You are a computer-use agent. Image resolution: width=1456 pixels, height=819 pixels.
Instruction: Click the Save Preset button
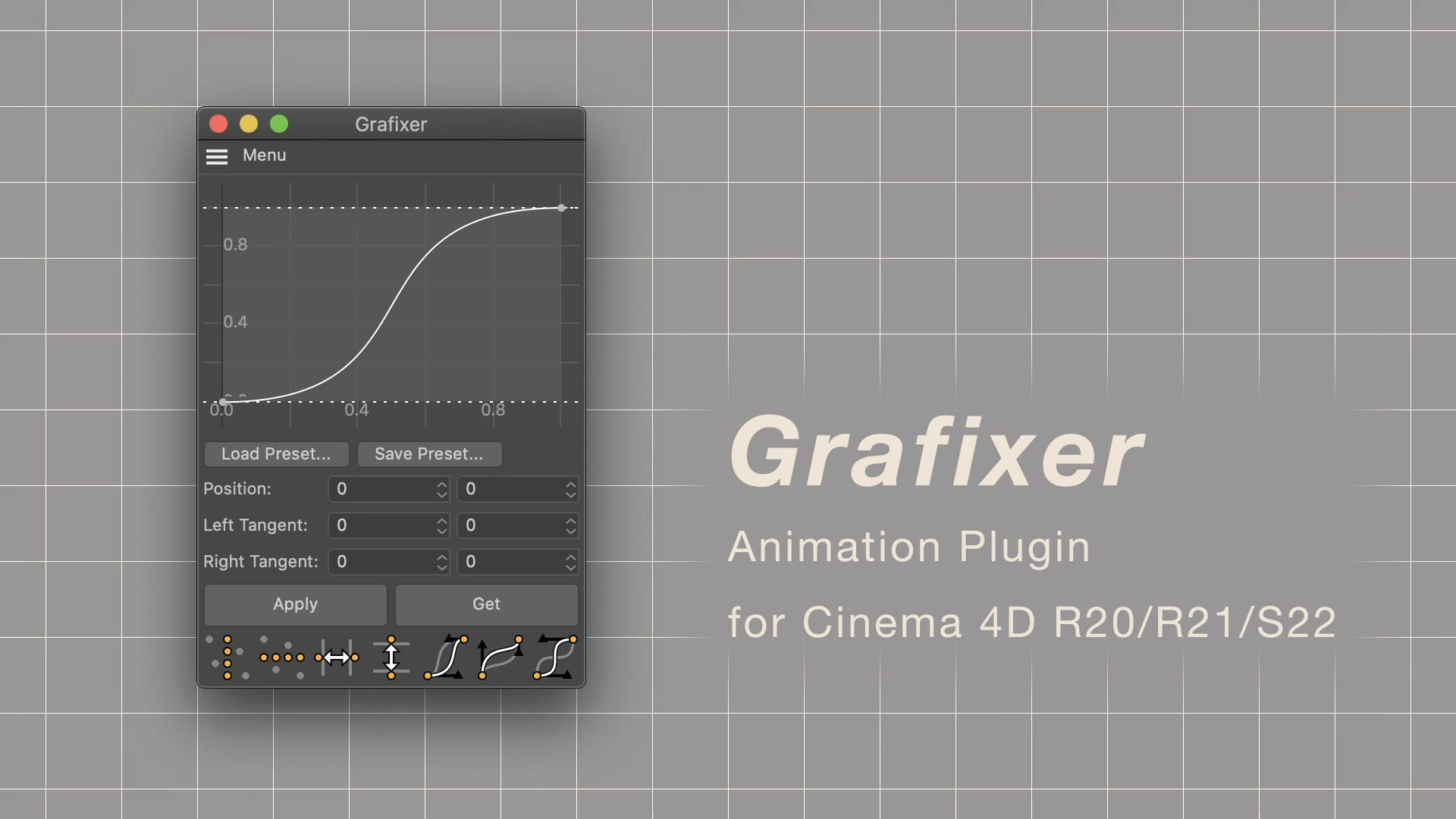coord(428,454)
